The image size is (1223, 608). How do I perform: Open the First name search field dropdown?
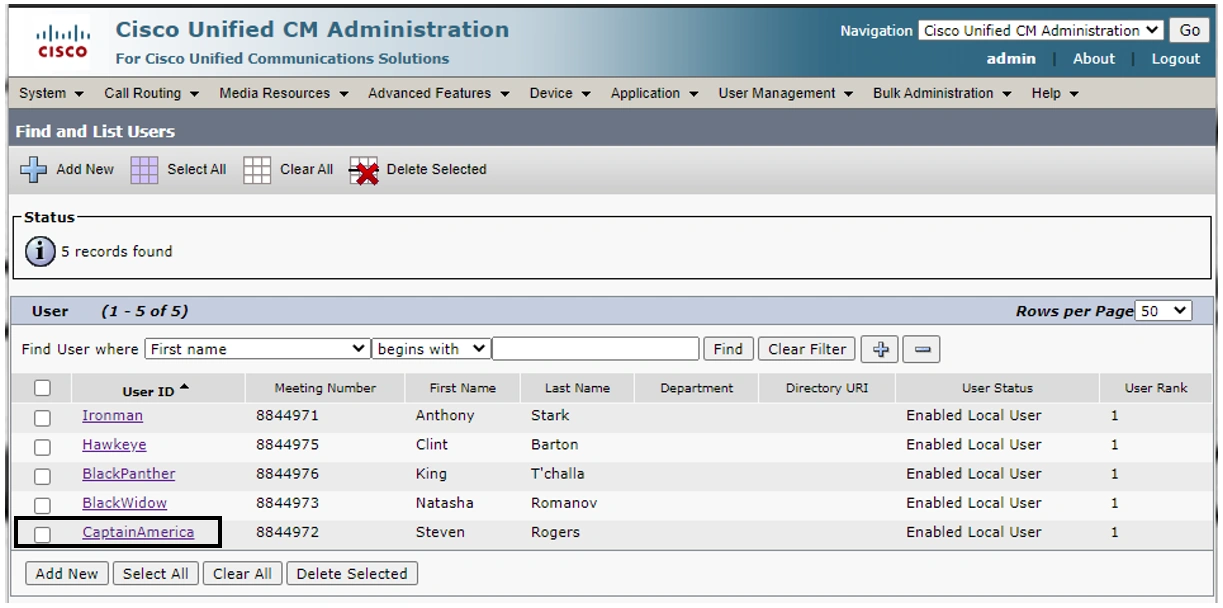(258, 349)
